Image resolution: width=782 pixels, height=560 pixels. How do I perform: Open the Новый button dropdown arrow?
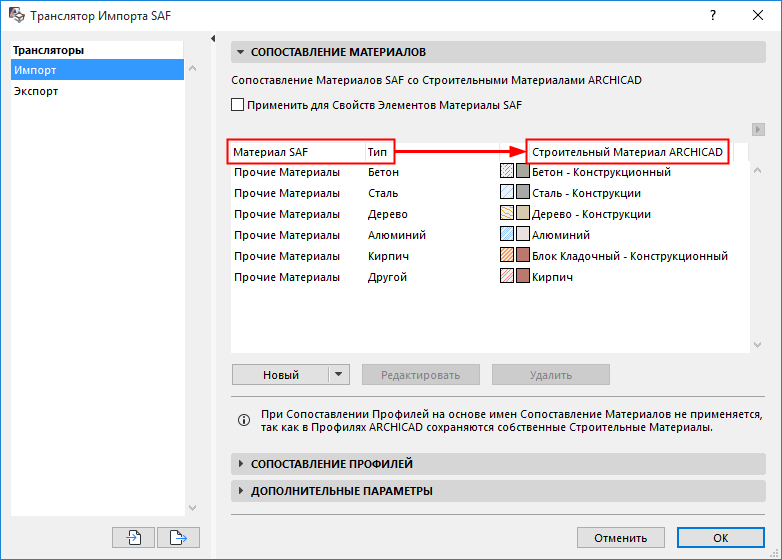click(x=339, y=374)
